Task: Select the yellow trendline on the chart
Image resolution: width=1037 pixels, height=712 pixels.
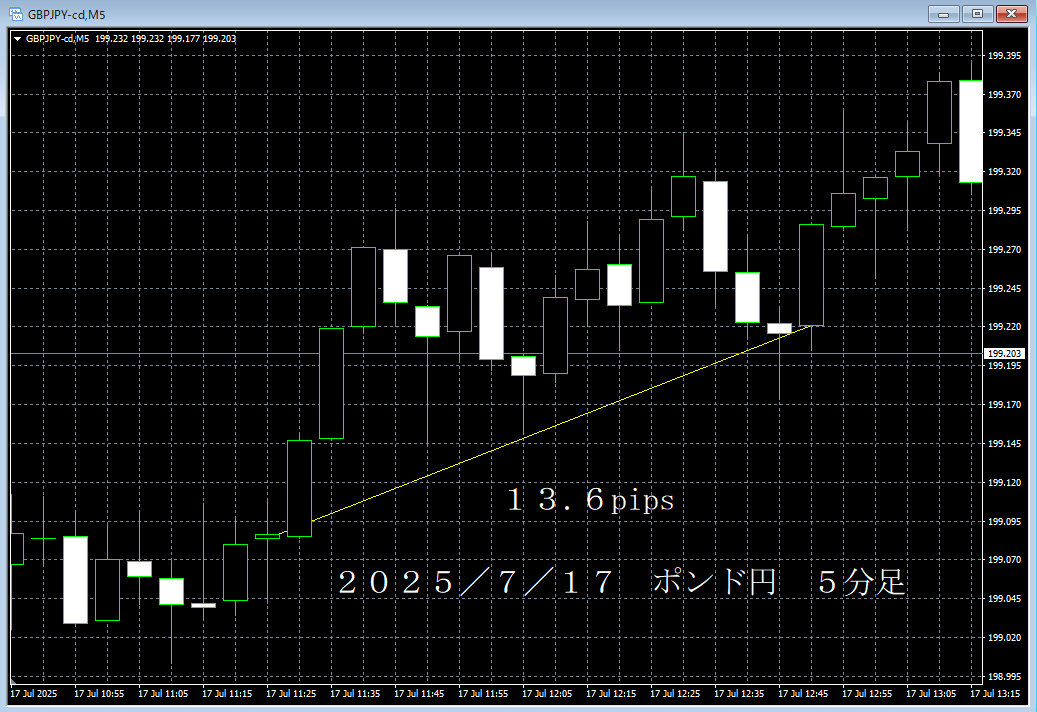Action: coord(560,424)
